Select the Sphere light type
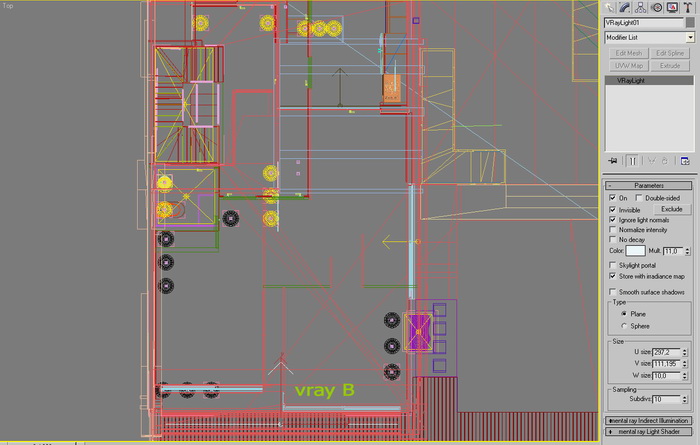This screenshot has width=700, height=445. [624, 326]
